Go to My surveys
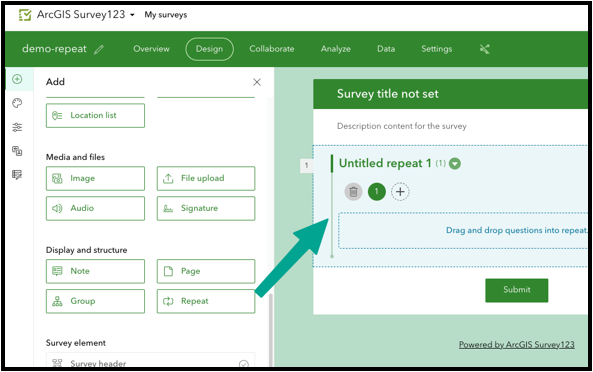This screenshot has height=372, width=593. pos(166,15)
